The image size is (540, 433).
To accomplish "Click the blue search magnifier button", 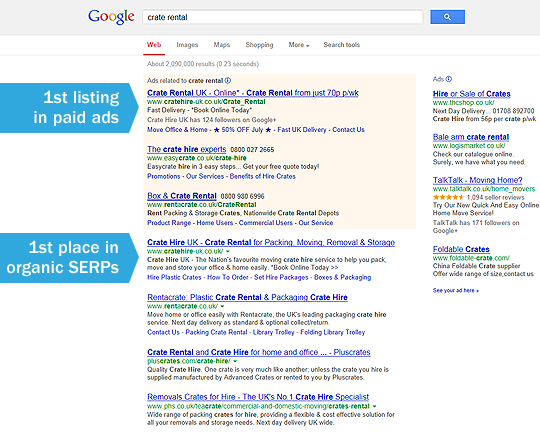I will click(447, 17).
